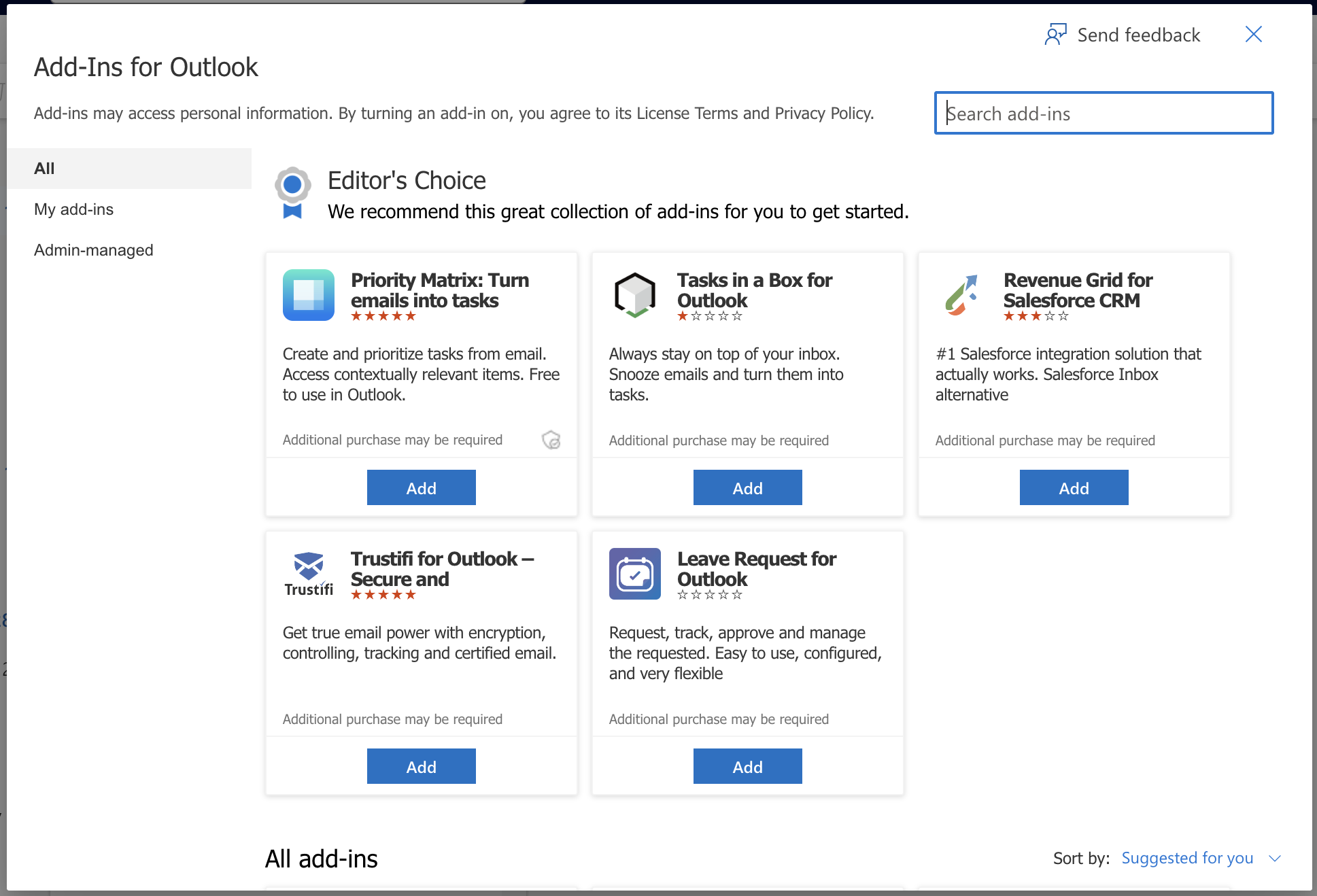Open the Sort by Suggested for you dropdown
The image size is (1317, 896).
[1186, 858]
